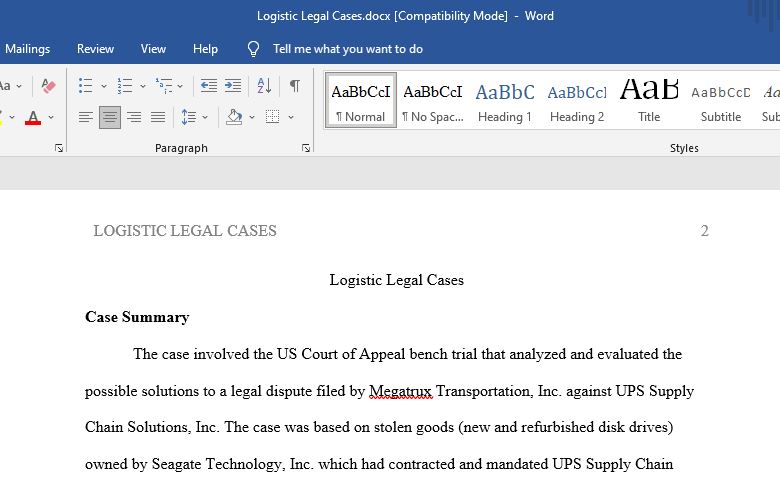Screen dimensions: 780x478
Task: Open the highlight color dropdown arrow
Action: (11, 118)
